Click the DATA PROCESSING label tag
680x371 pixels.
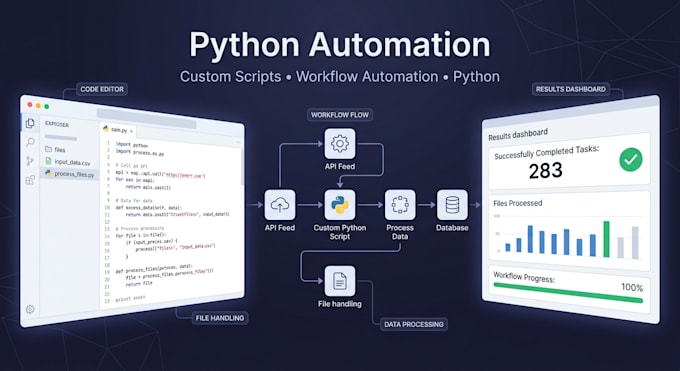click(414, 324)
